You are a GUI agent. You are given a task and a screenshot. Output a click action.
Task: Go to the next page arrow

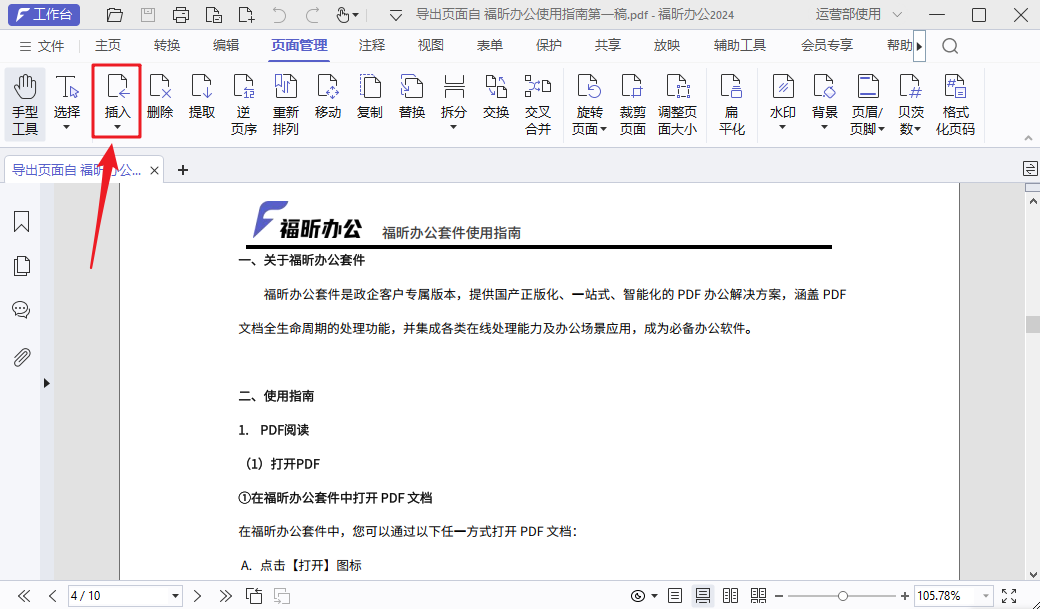click(198, 596)
